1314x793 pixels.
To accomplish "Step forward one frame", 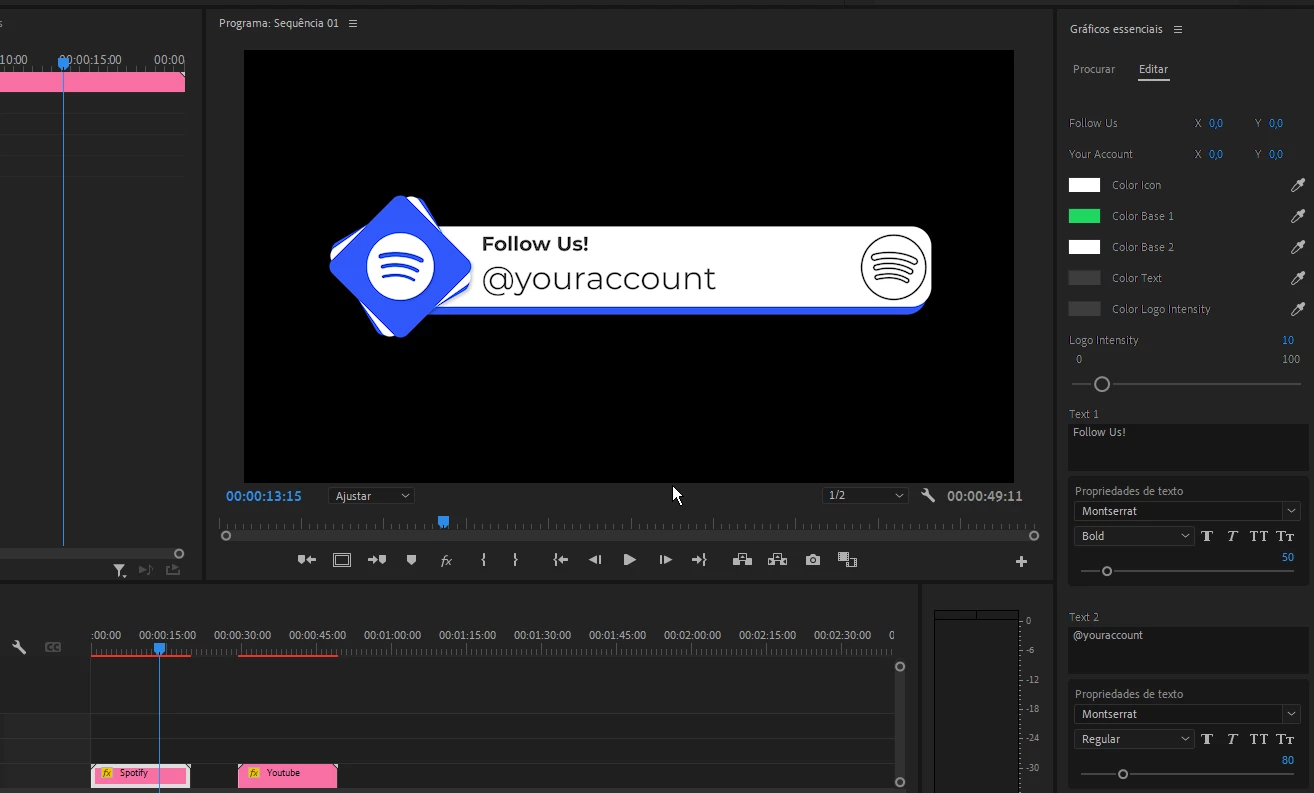I will pyautogui.click(x=665, y=560).
